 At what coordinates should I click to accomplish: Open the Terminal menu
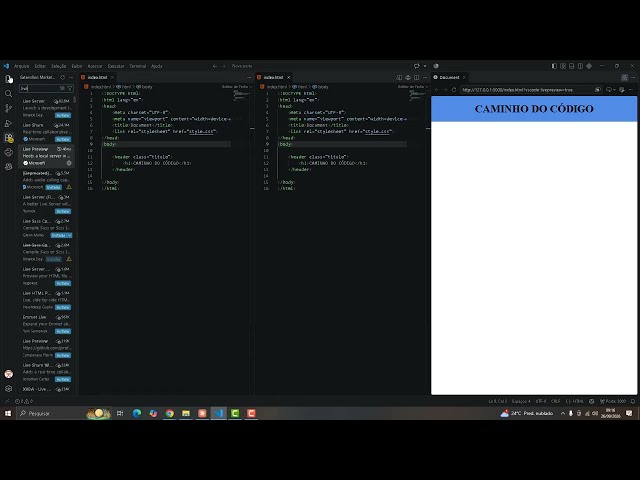pyautogui.click(x=138, y=66)
